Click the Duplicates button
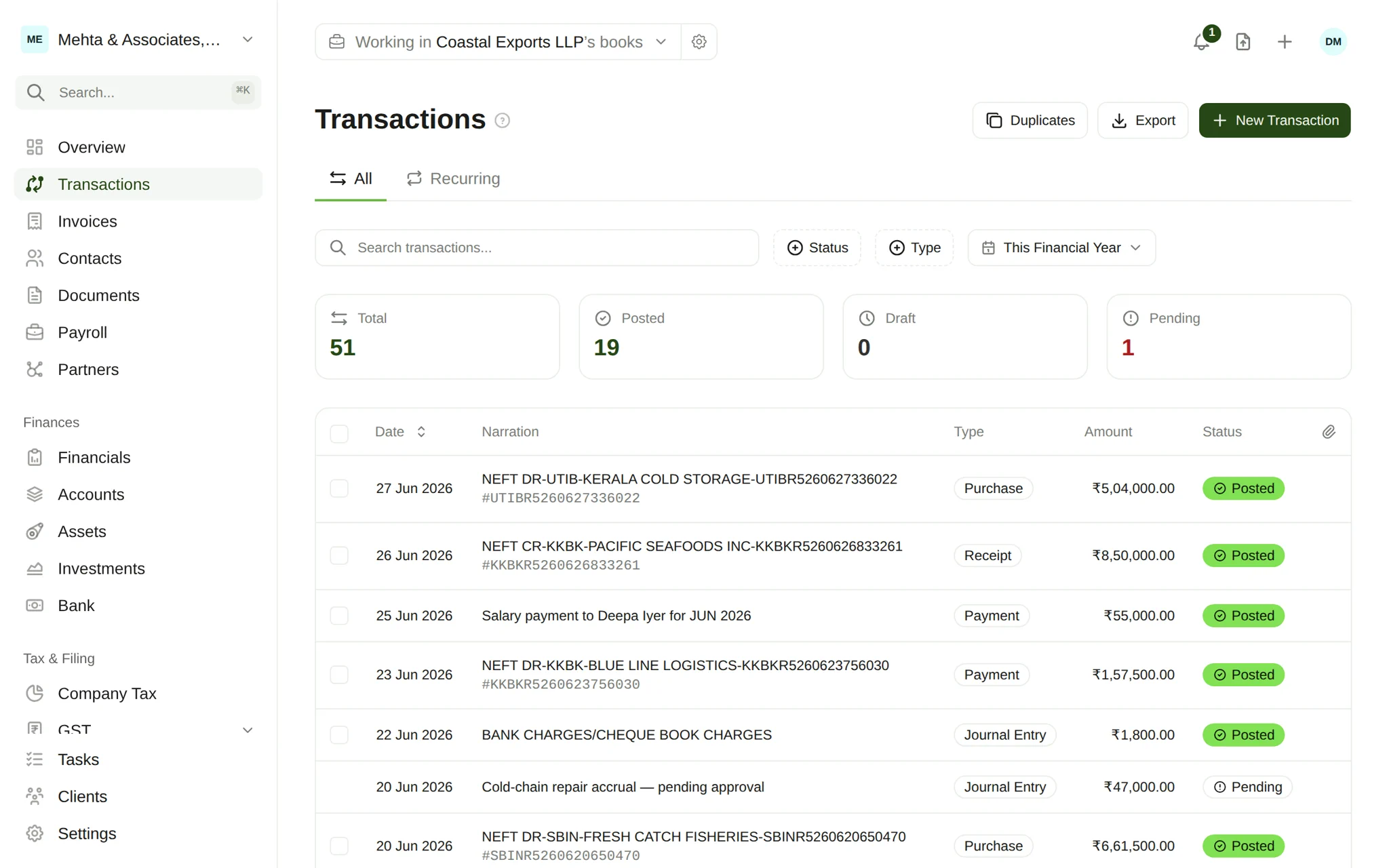1389x868 pixels. click(x=1030, y=121)
